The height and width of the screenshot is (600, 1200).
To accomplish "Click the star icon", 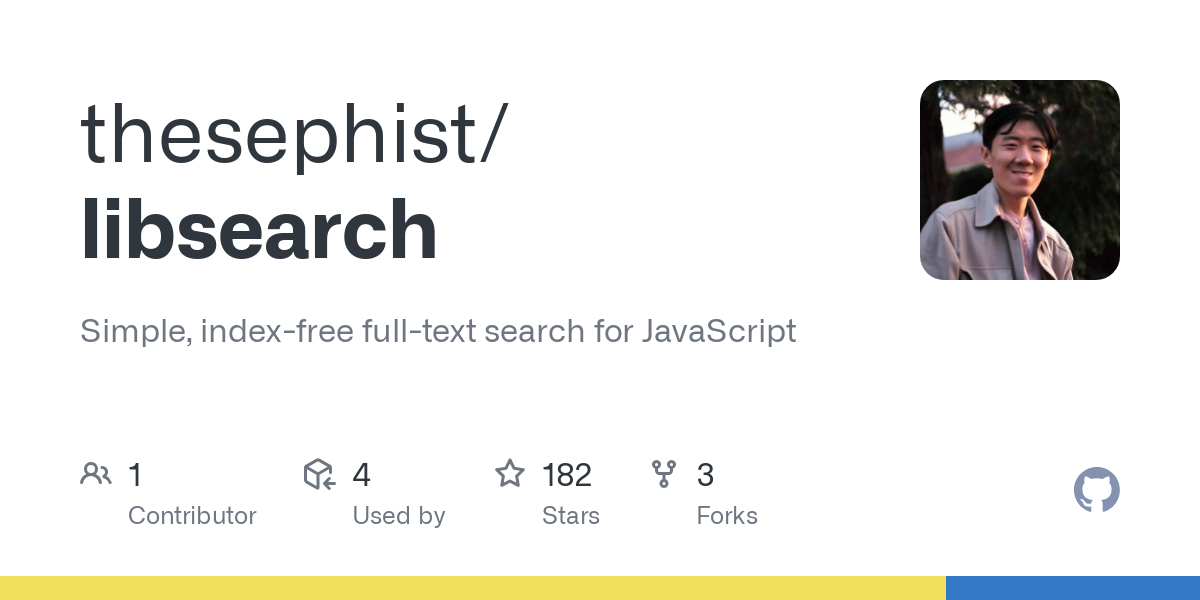I will (510, 474).
